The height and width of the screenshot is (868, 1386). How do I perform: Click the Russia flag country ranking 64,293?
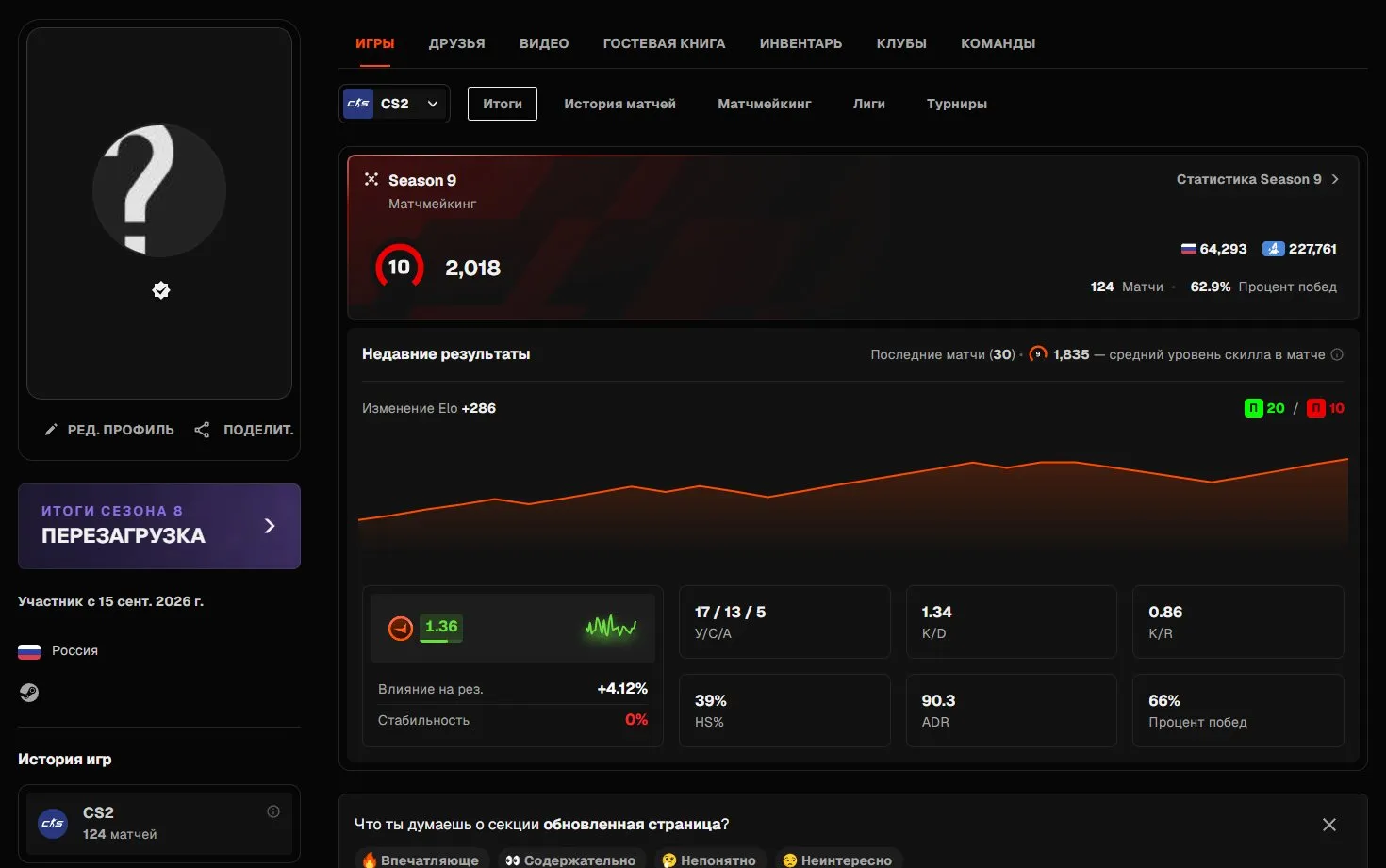(1214, 249)
